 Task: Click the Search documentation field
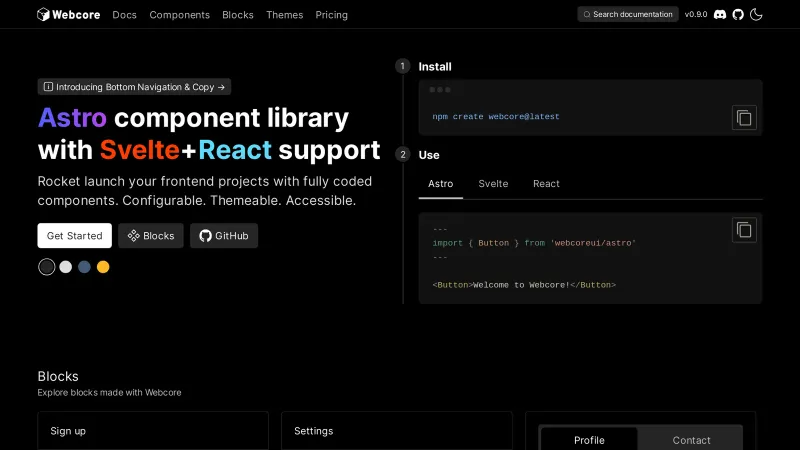click(628, 15)
